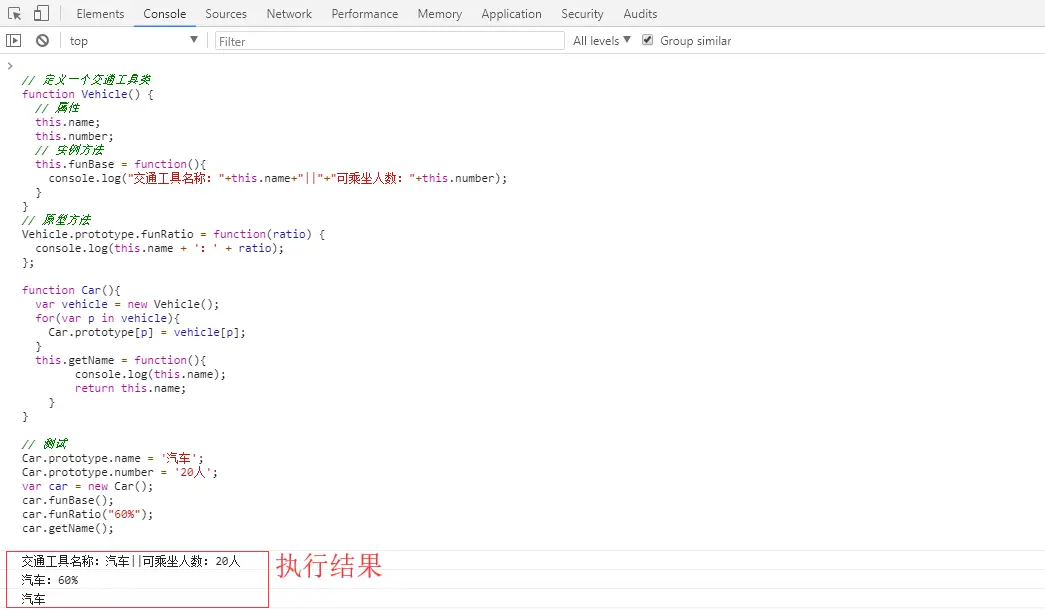Open the Audits tab
1045x609 pixels.
point(640,13)
